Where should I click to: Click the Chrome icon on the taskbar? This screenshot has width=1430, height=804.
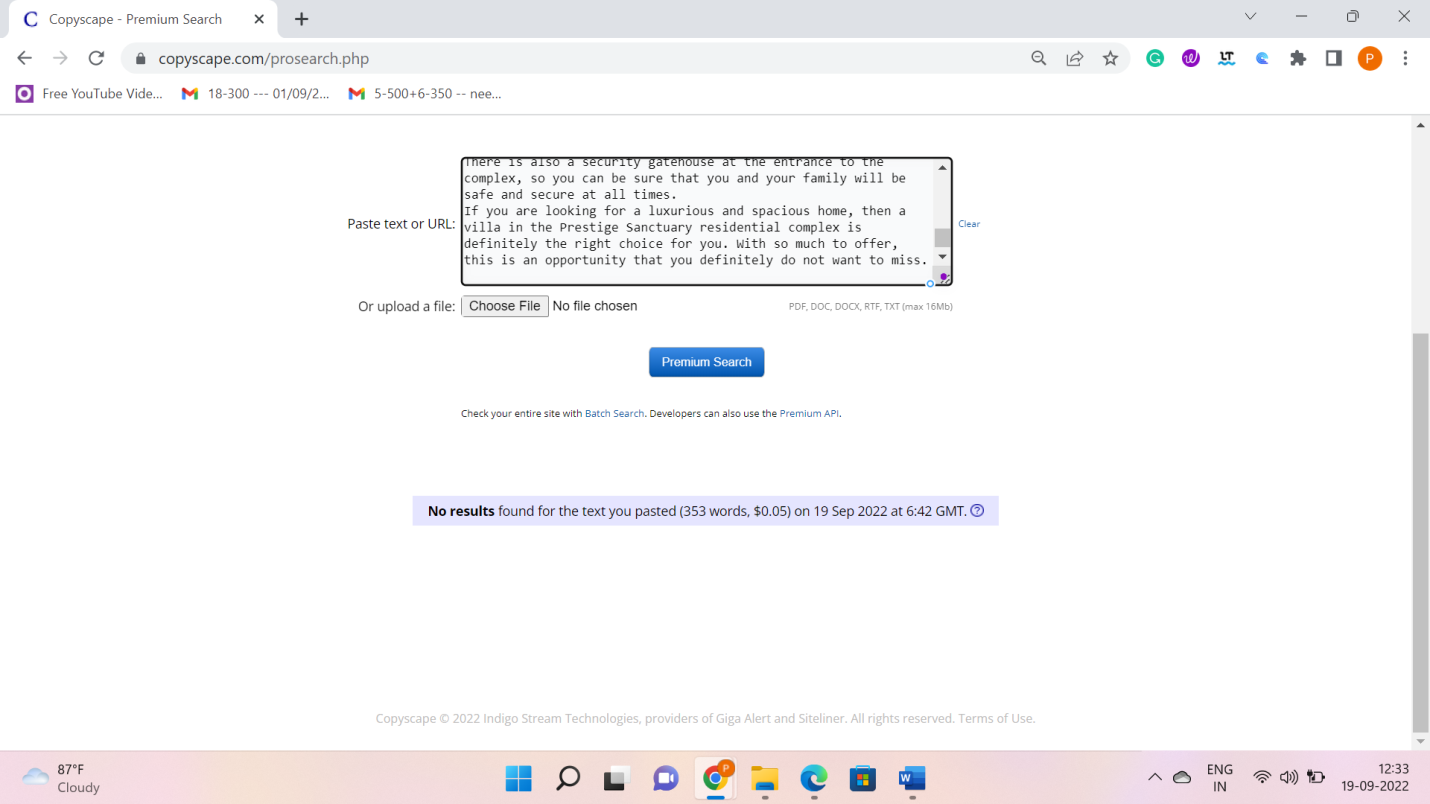coord(716,777)
